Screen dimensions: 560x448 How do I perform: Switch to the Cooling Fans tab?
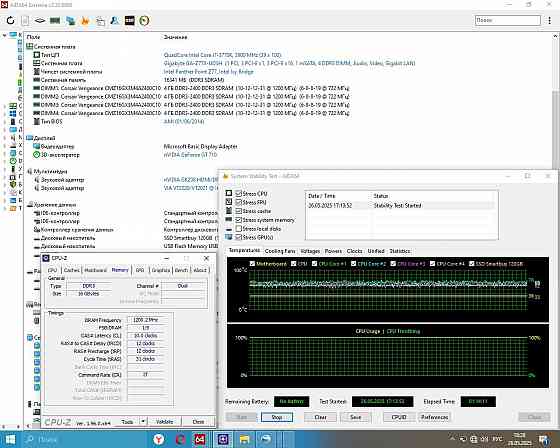pos(280,251)
